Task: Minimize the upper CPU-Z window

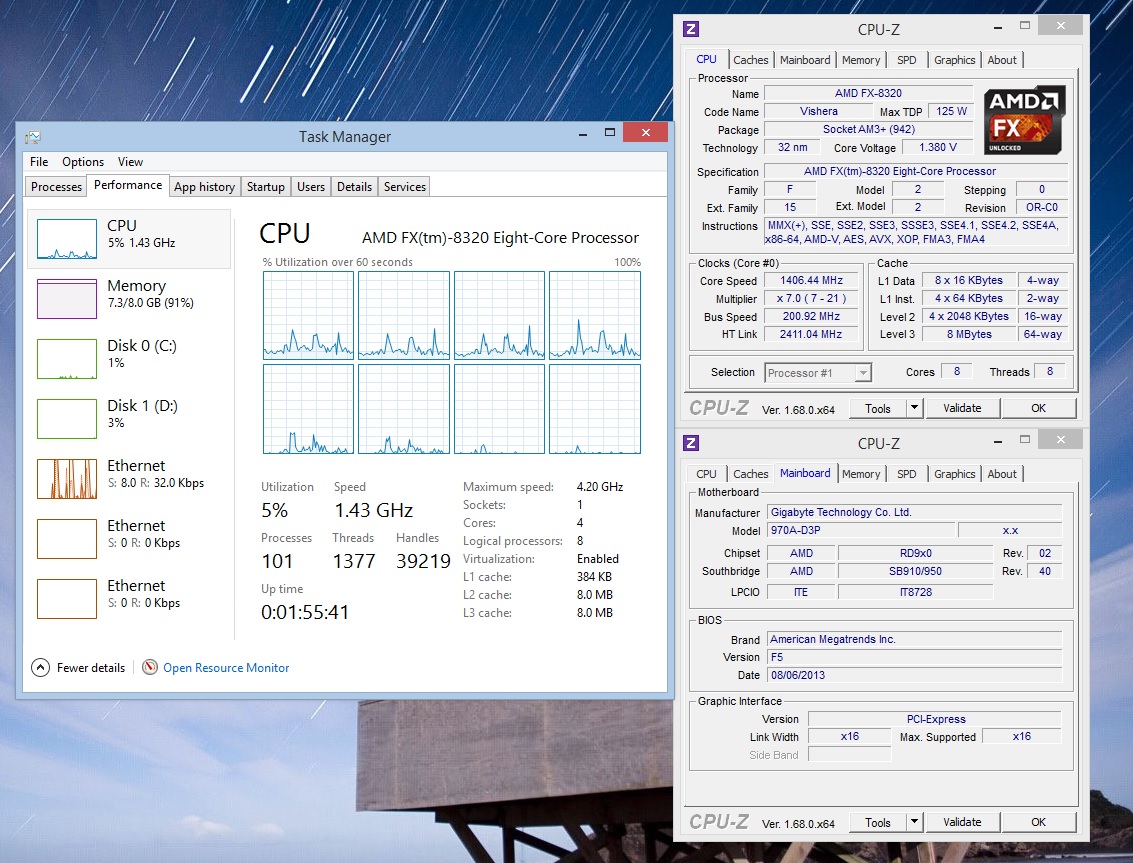Action: 998,28
